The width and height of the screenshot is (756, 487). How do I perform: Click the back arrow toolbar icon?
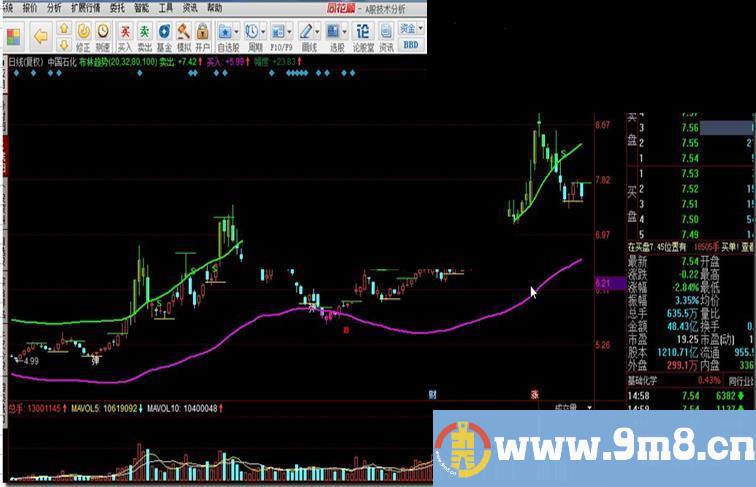pyautogui.click(x=40, y=35)
